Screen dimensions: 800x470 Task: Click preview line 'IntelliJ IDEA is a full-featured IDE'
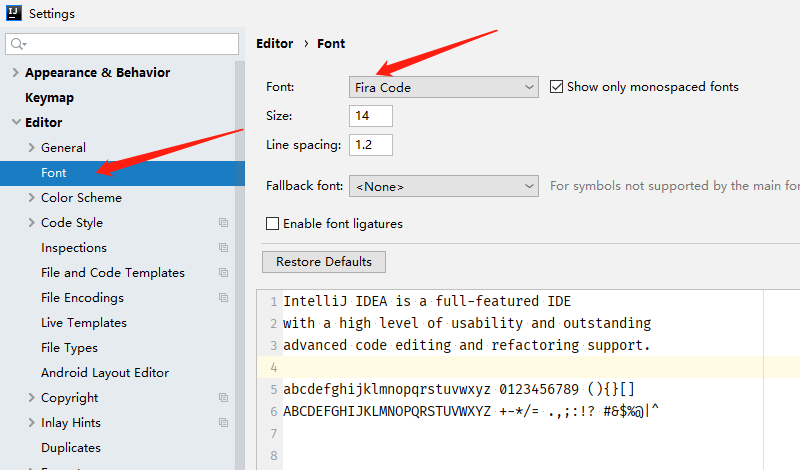(x=427, y=301)
